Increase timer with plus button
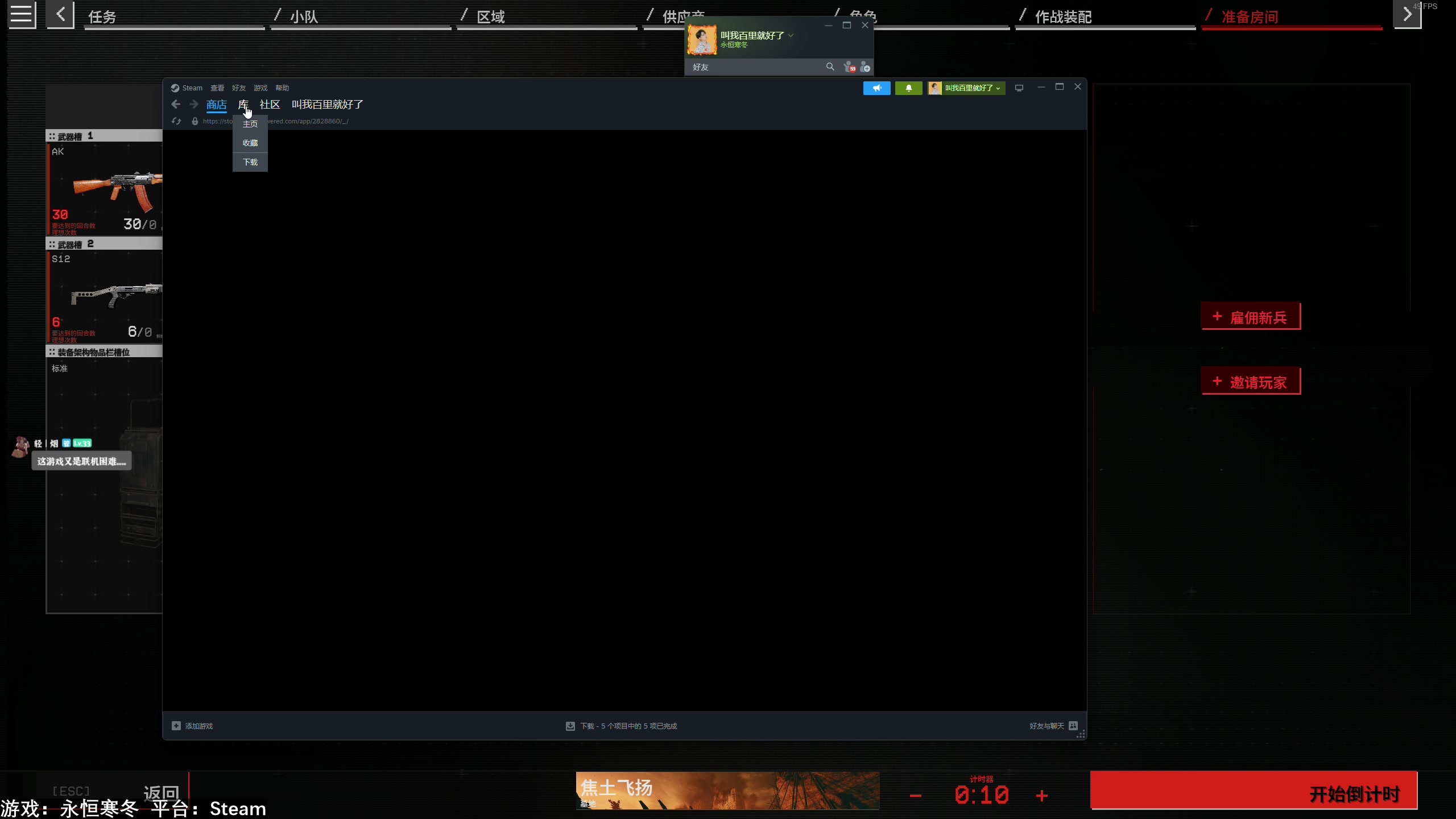Screen dimensions: 1456x819 pyautogui.click(x=1041, y=795)
